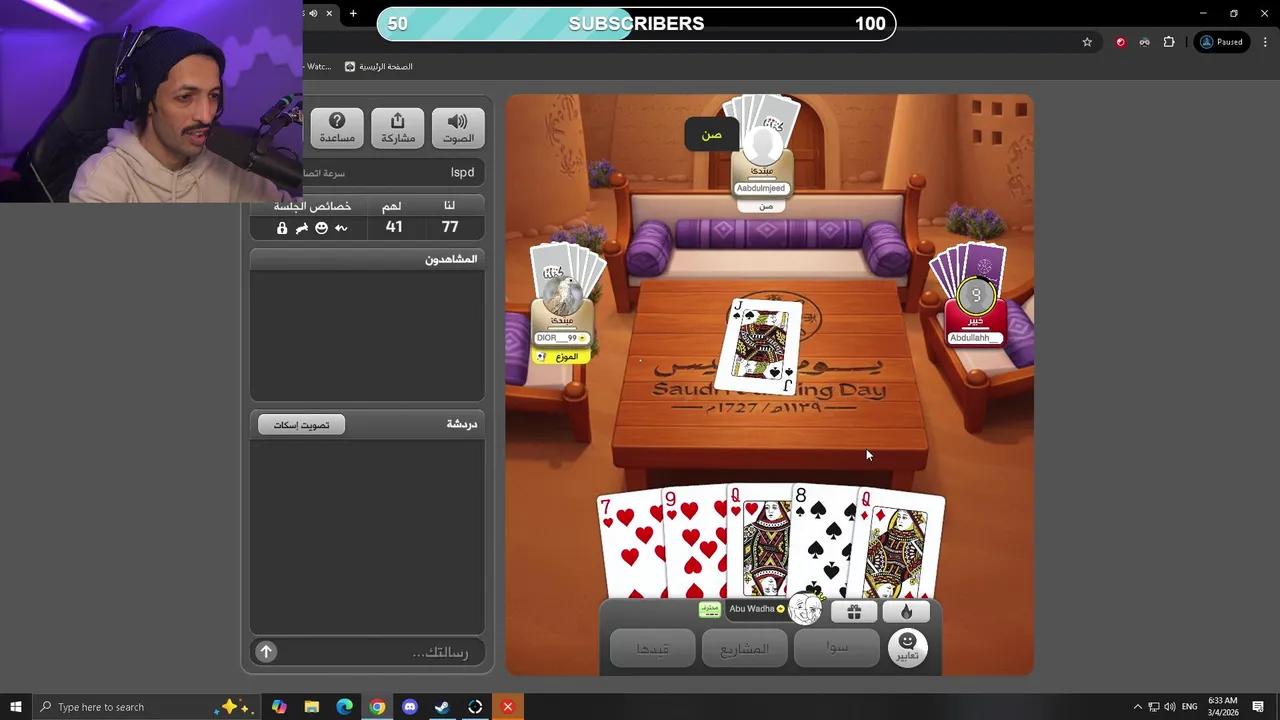Open the gift icon button
Viewport: 1280px width, 720px height.
coord(854,612)
